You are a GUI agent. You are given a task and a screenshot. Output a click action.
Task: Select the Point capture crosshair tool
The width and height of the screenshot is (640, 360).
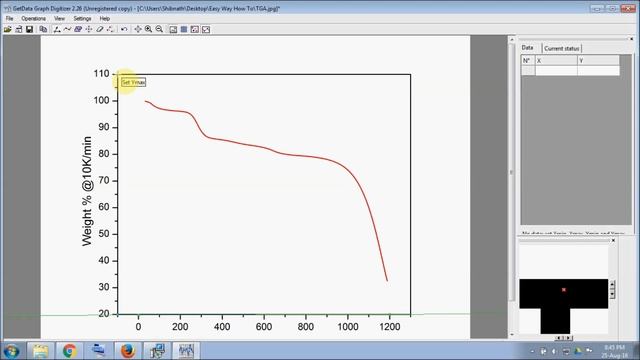point(89,29)
